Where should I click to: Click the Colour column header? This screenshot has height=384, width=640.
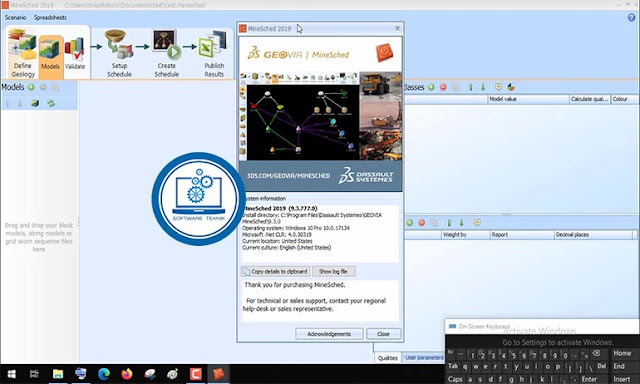(624, 99)
